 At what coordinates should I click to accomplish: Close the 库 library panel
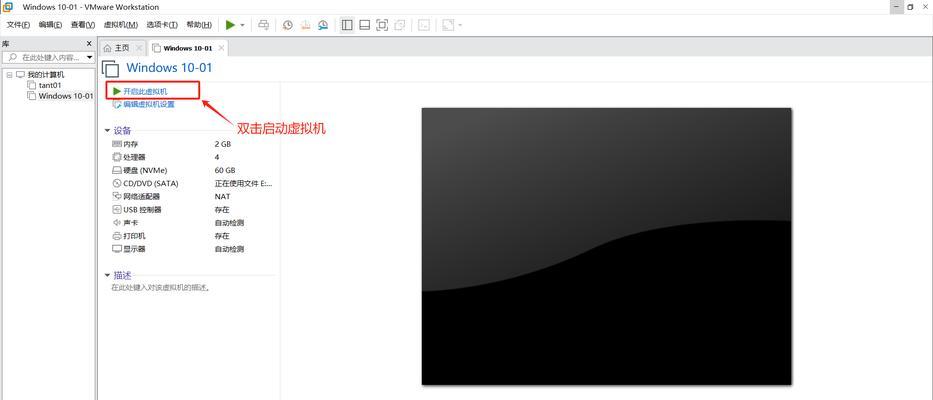[89, 43]
